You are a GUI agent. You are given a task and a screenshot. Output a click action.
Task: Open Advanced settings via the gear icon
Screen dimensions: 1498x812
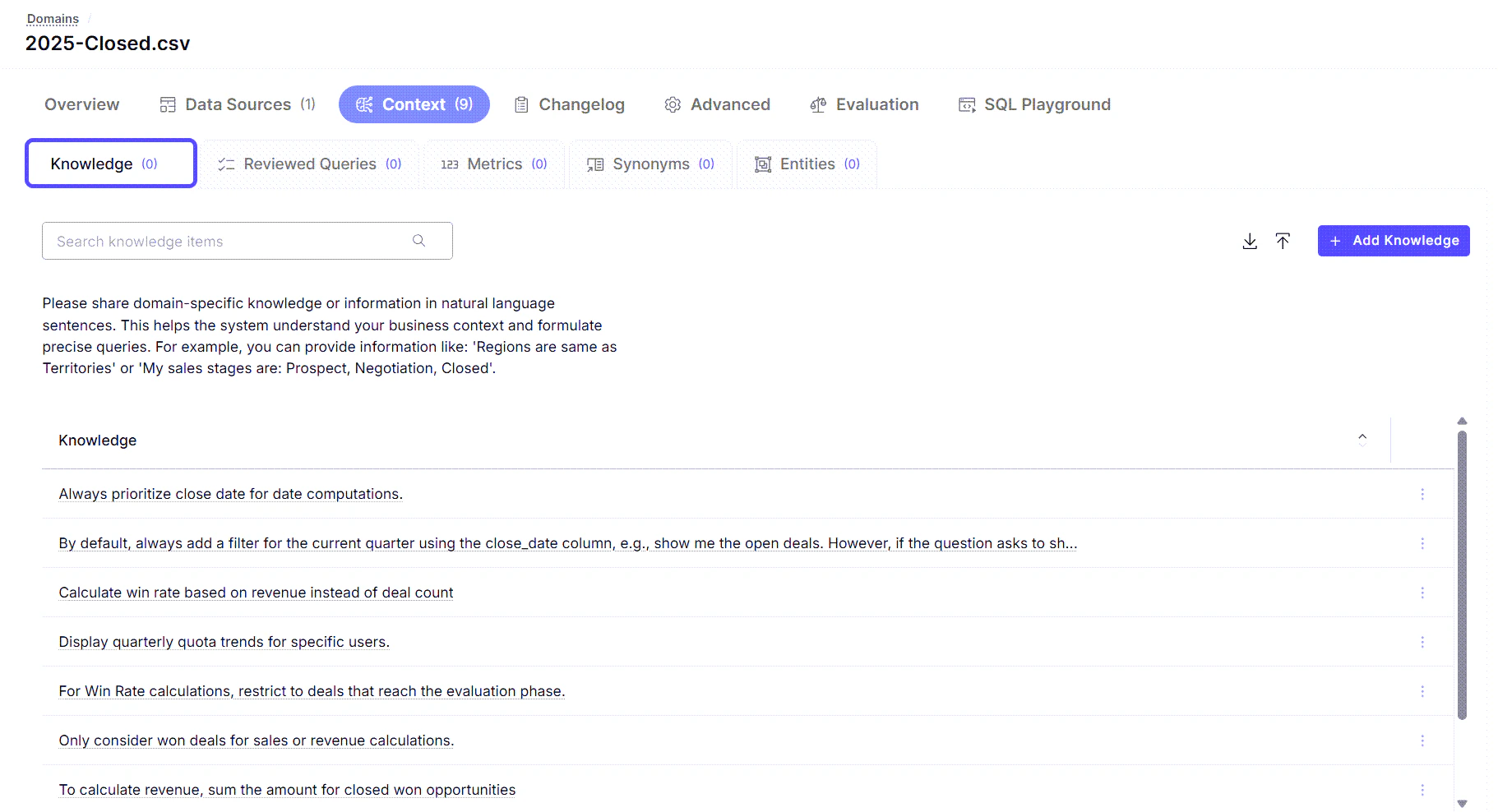tap(672, 104)
